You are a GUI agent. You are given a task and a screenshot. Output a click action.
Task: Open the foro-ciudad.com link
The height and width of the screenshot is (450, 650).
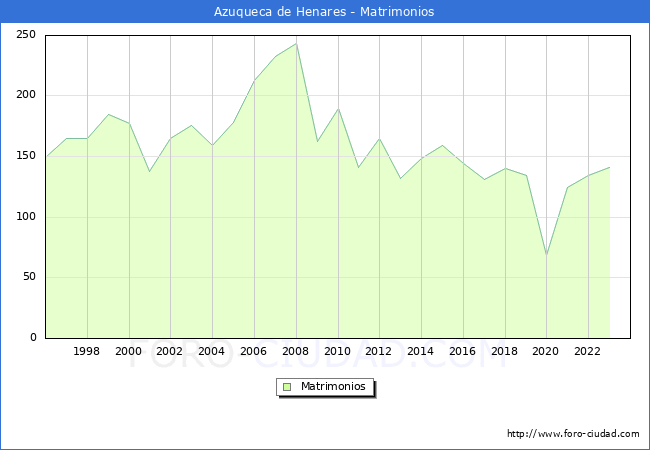pos(573,434)
